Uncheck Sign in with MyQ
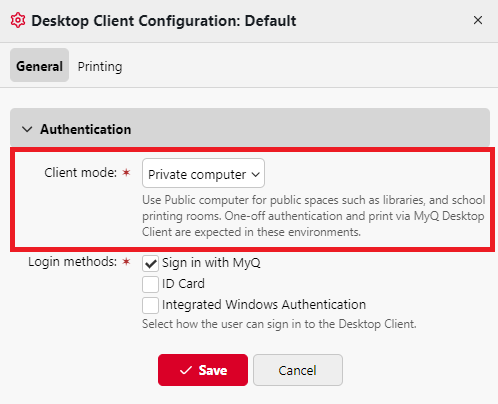Screen dimensions: 498x404 [150, 263]
